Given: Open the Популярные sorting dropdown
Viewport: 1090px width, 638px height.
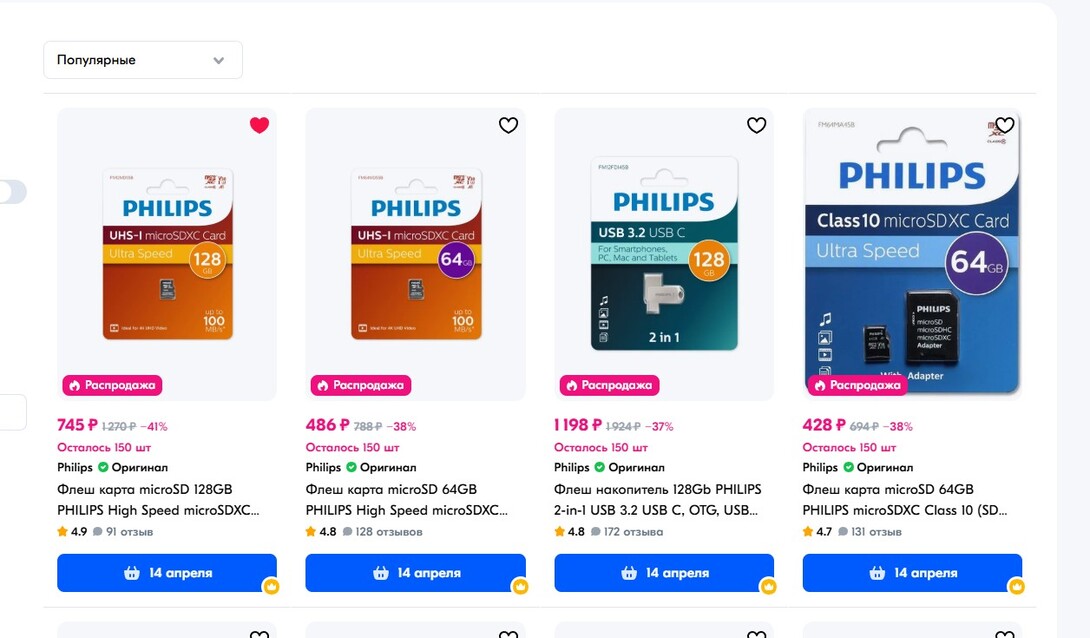Looking at the screenshot, I should (143, 60).
